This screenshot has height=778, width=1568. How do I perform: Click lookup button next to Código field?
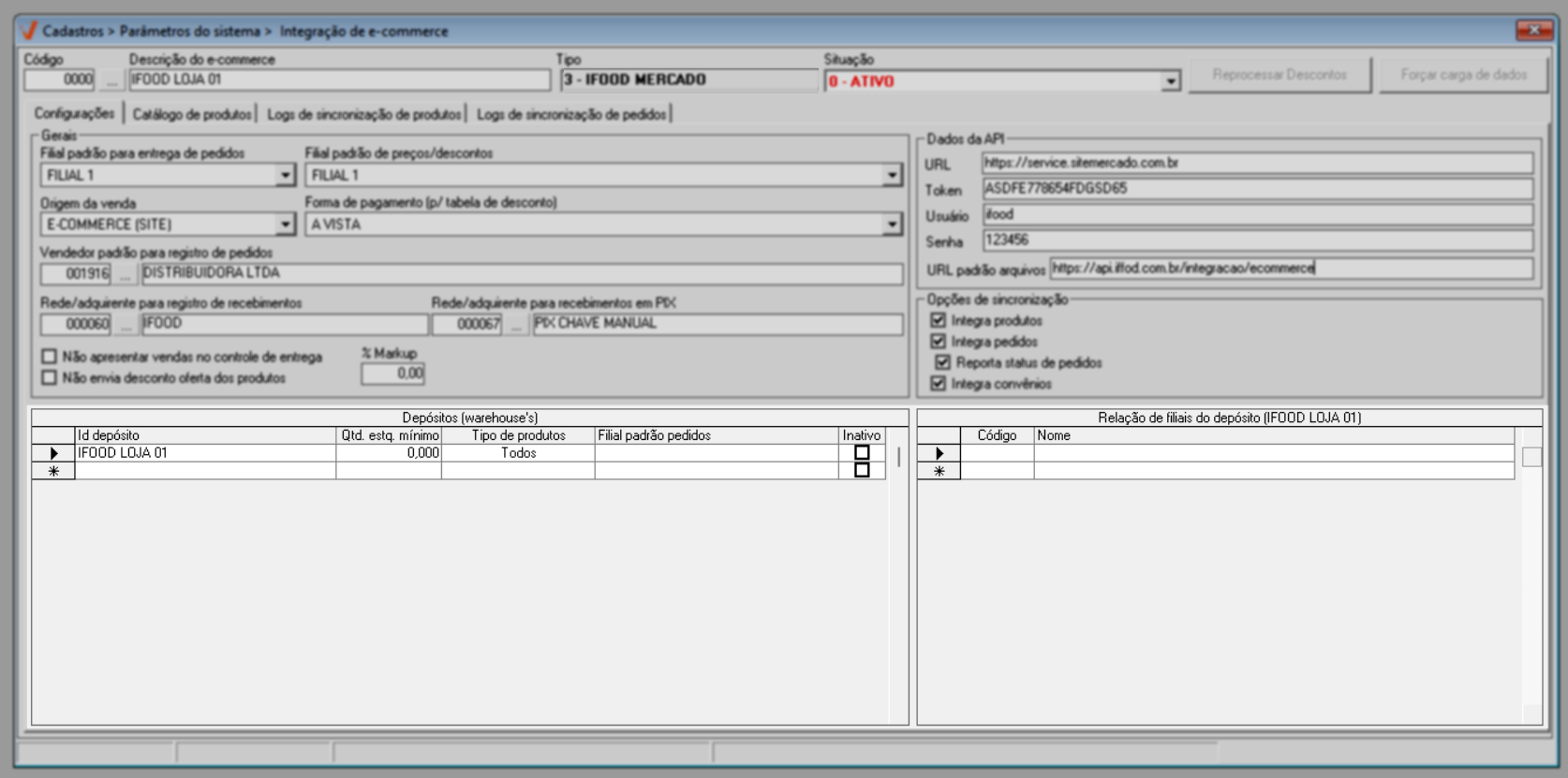(x=111, y=81)
